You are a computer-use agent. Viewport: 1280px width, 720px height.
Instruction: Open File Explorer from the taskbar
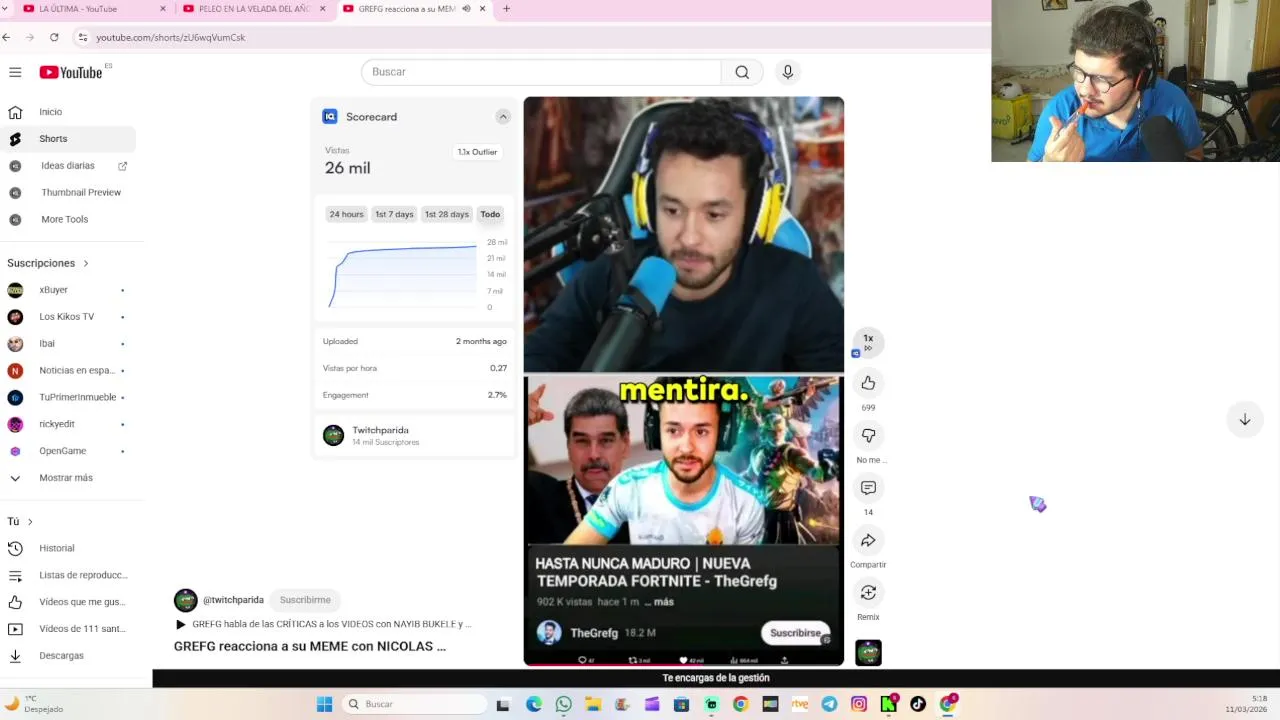click(x=593, y=704)
